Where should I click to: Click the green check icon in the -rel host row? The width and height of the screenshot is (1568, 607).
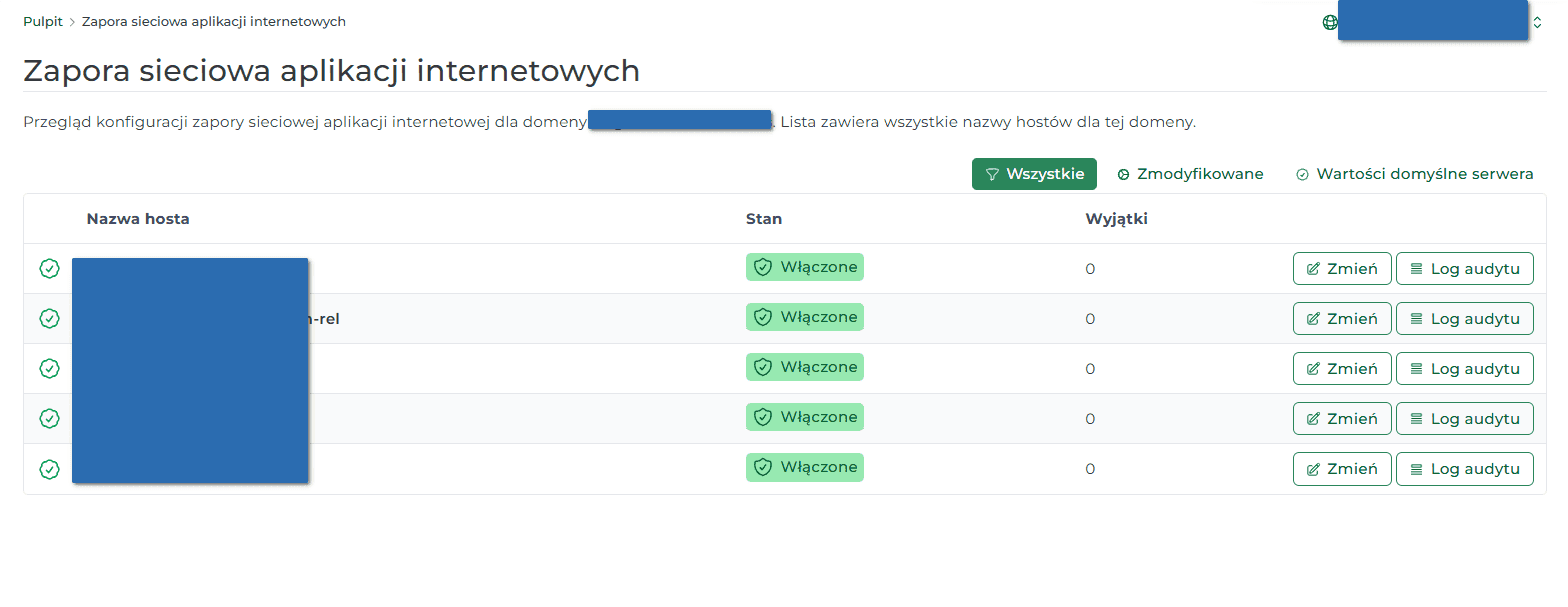(x=49, y=319)
